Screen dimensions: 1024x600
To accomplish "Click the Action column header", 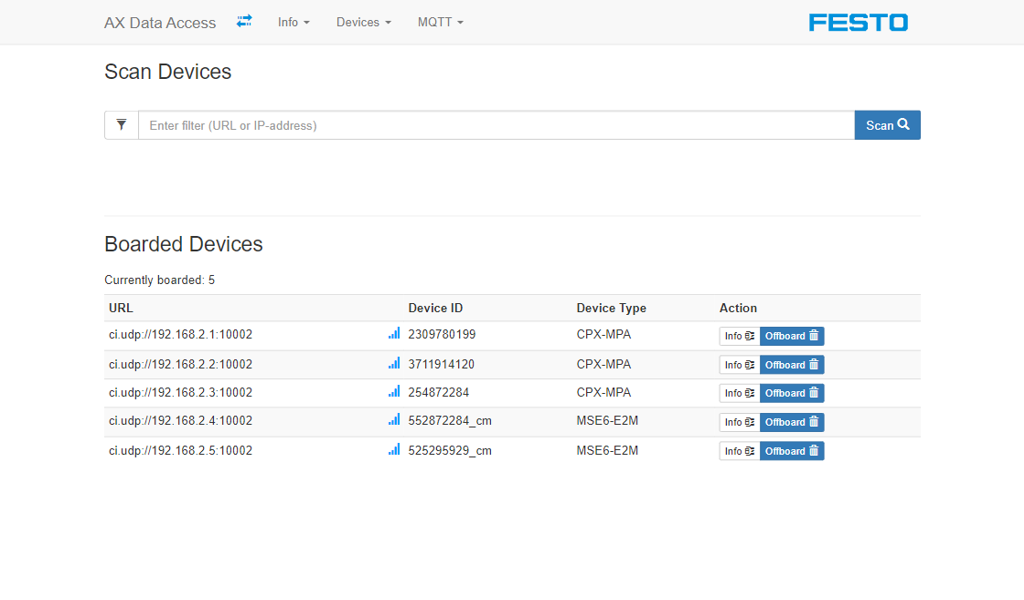I will tap(738, 308).
